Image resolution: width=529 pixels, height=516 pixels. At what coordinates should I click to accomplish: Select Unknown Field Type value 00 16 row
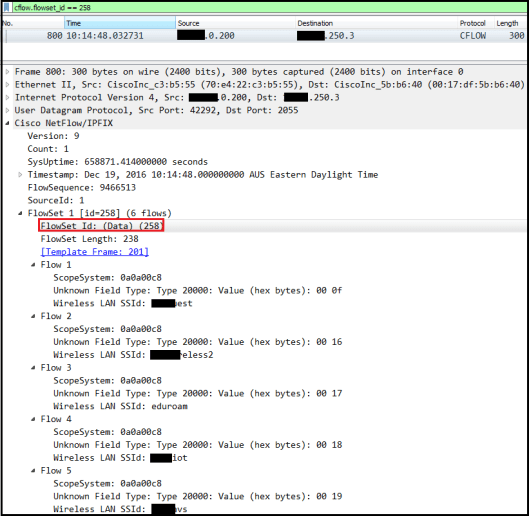198,342
